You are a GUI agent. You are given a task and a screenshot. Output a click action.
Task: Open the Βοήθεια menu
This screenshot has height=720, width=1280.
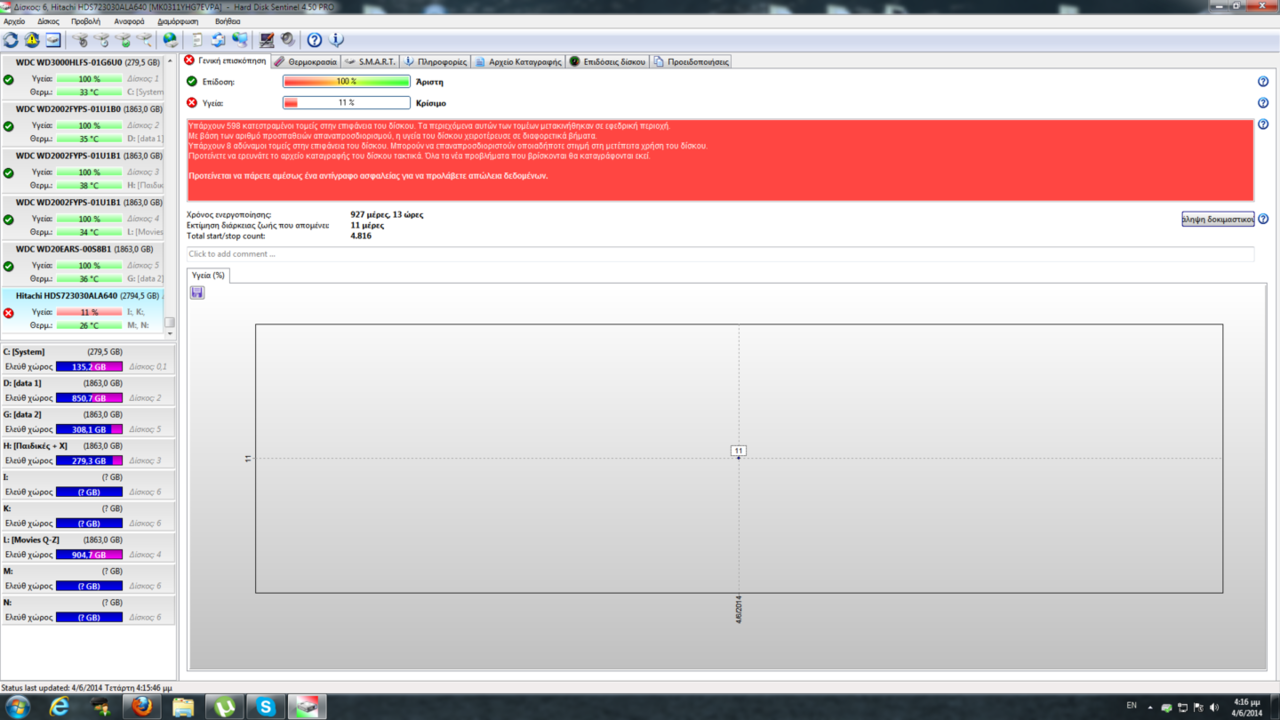coord(227,21)
